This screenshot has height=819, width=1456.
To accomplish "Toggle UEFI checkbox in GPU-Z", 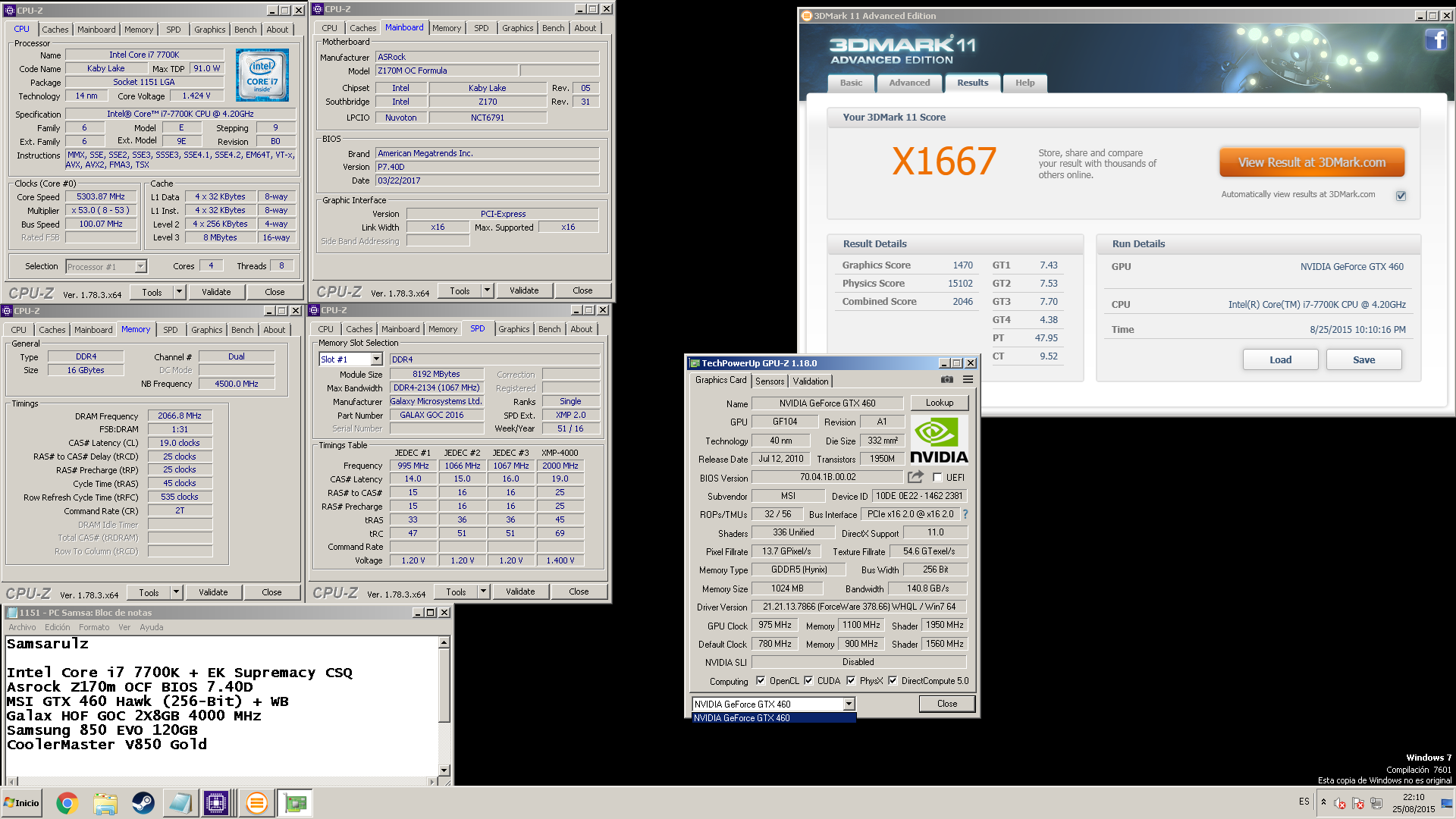I will pos(937,478).
